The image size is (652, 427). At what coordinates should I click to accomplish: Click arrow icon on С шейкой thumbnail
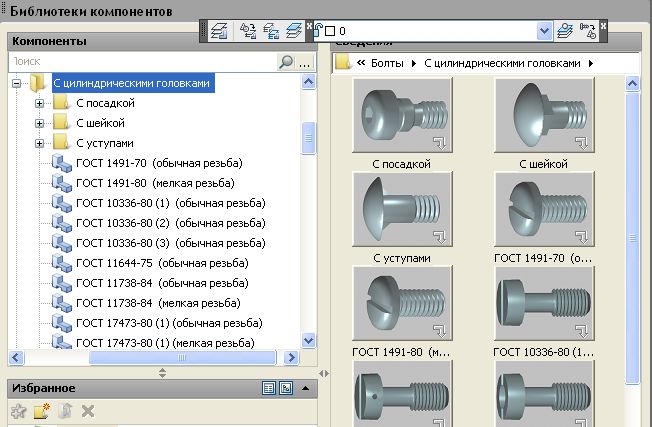[581, 143]
